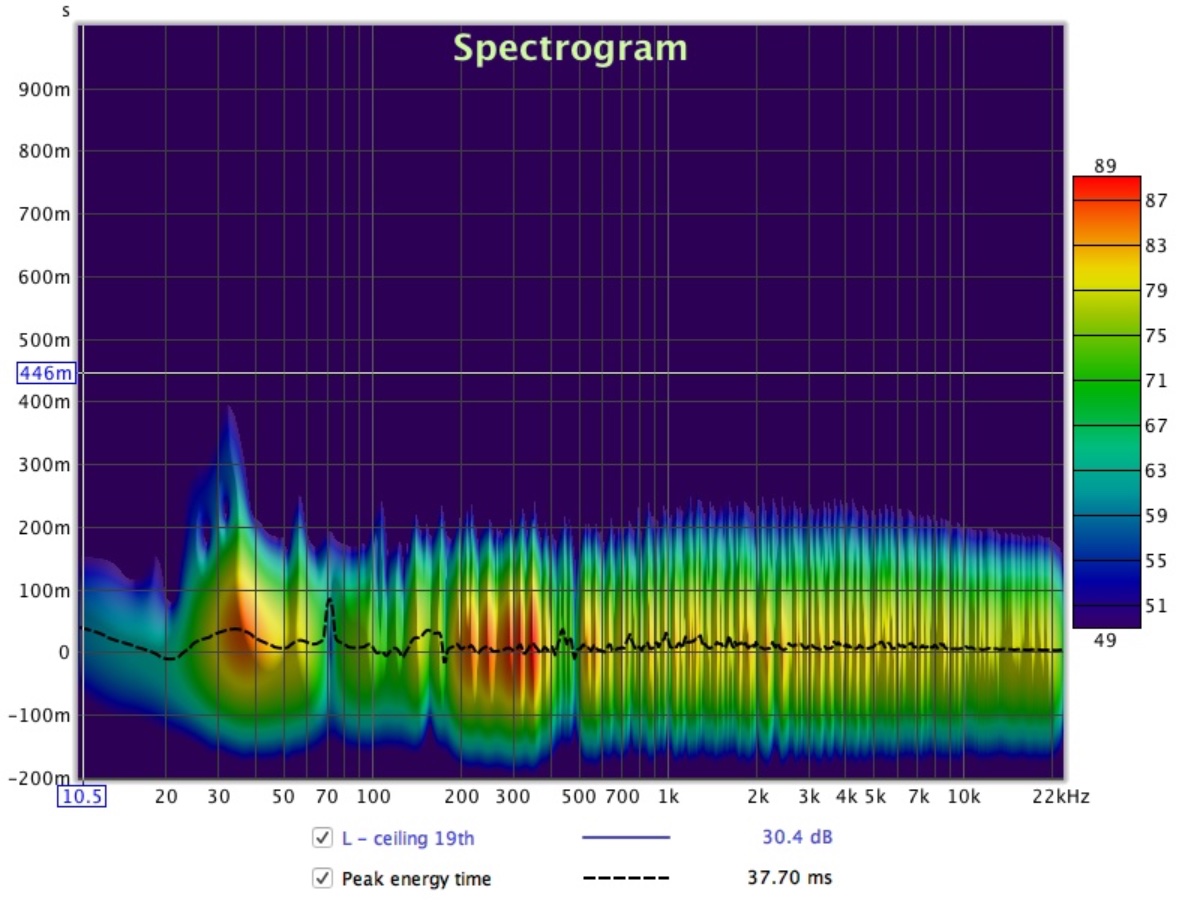Click the 49 color scale minimum label

[1105, 641]
